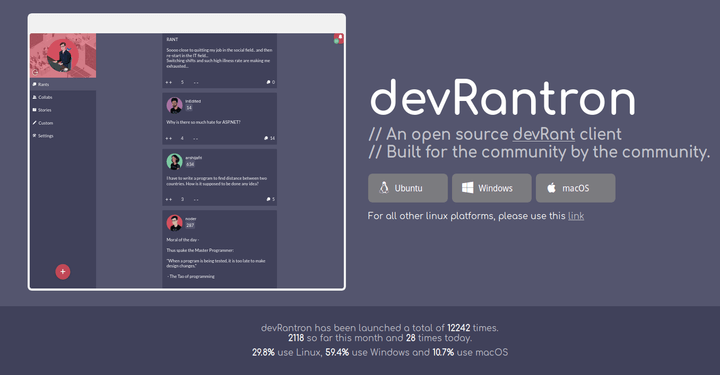Click the '- The Tao of programming' line
This screenshot has width=720, height=375.
click(191, 276)
